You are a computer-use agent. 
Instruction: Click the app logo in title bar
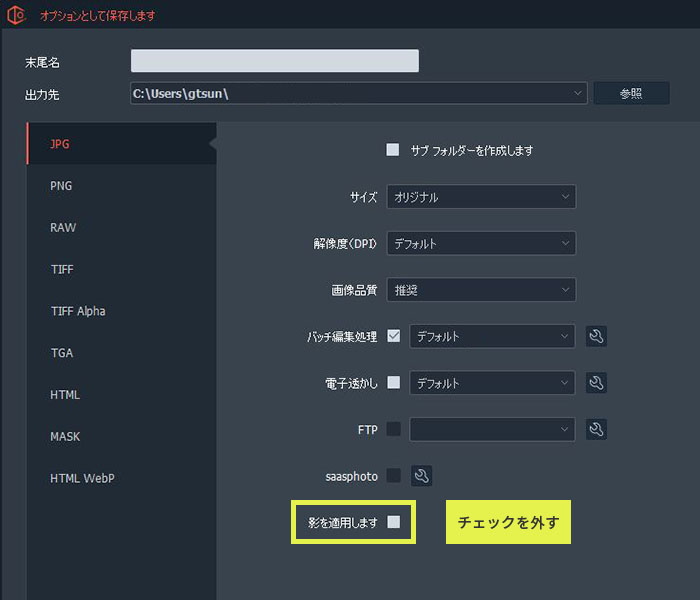pos(16,16)
